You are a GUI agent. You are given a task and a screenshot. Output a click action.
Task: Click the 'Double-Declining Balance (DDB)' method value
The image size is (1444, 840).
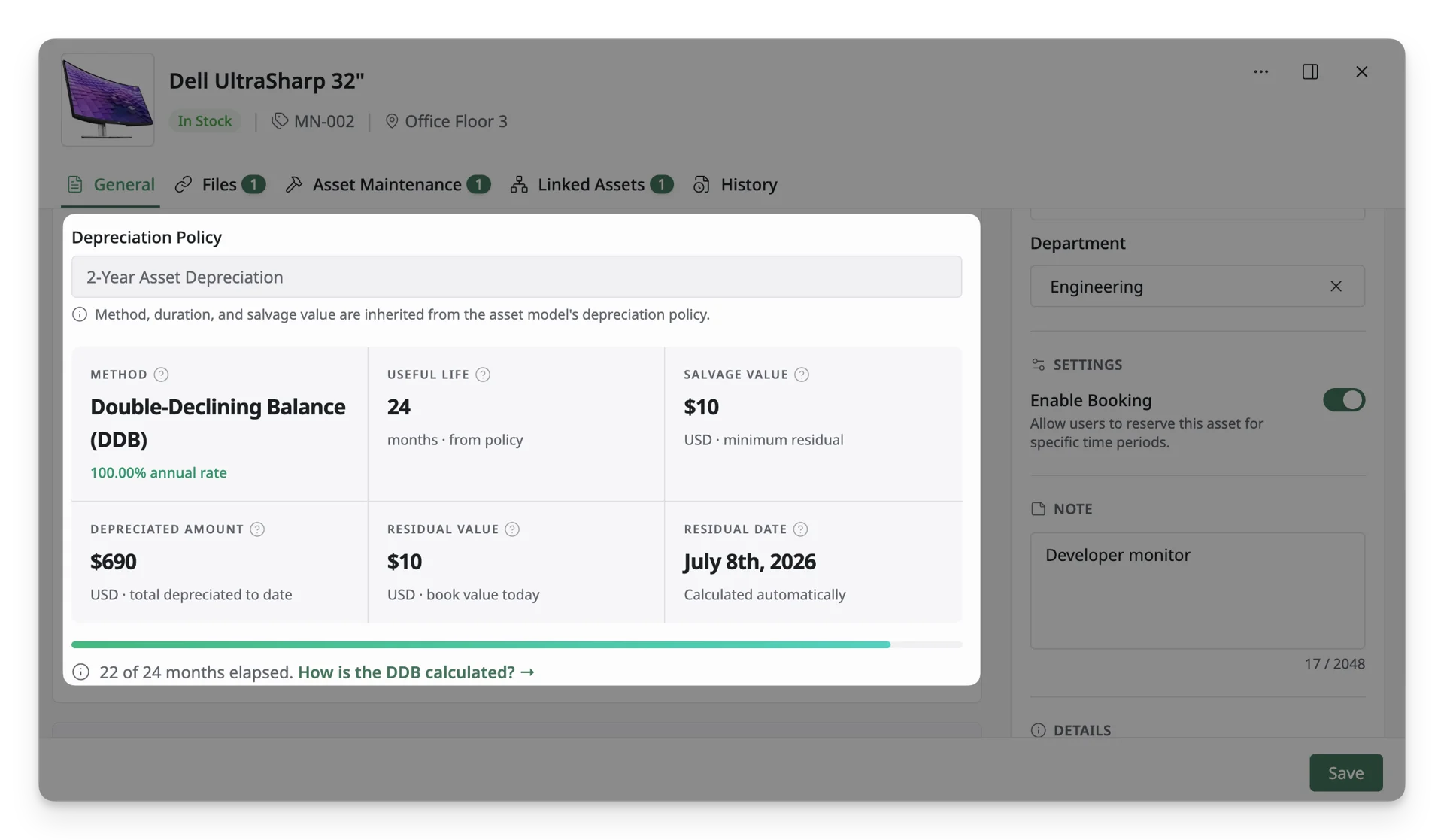click(x=218, y=423)
